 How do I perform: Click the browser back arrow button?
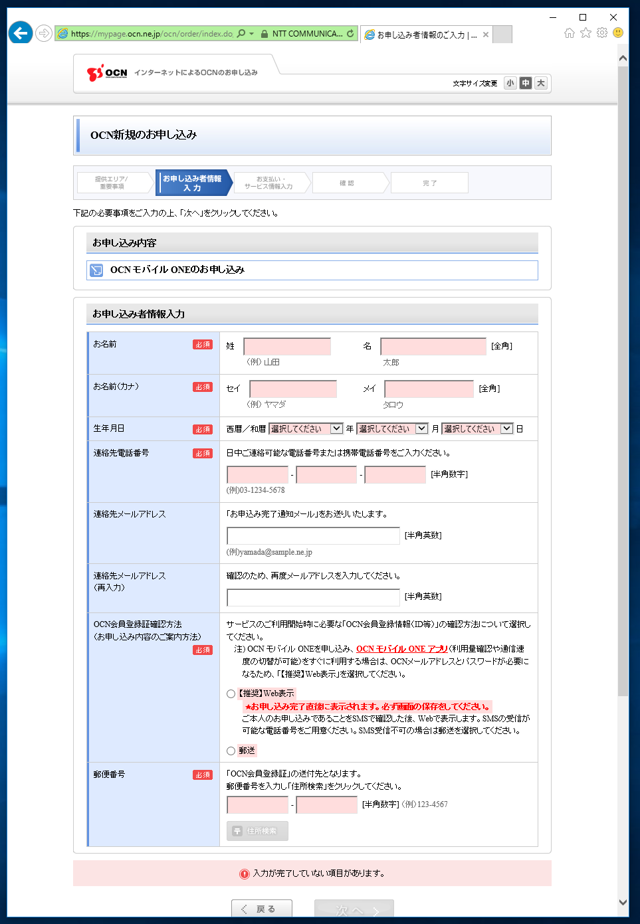21,33
